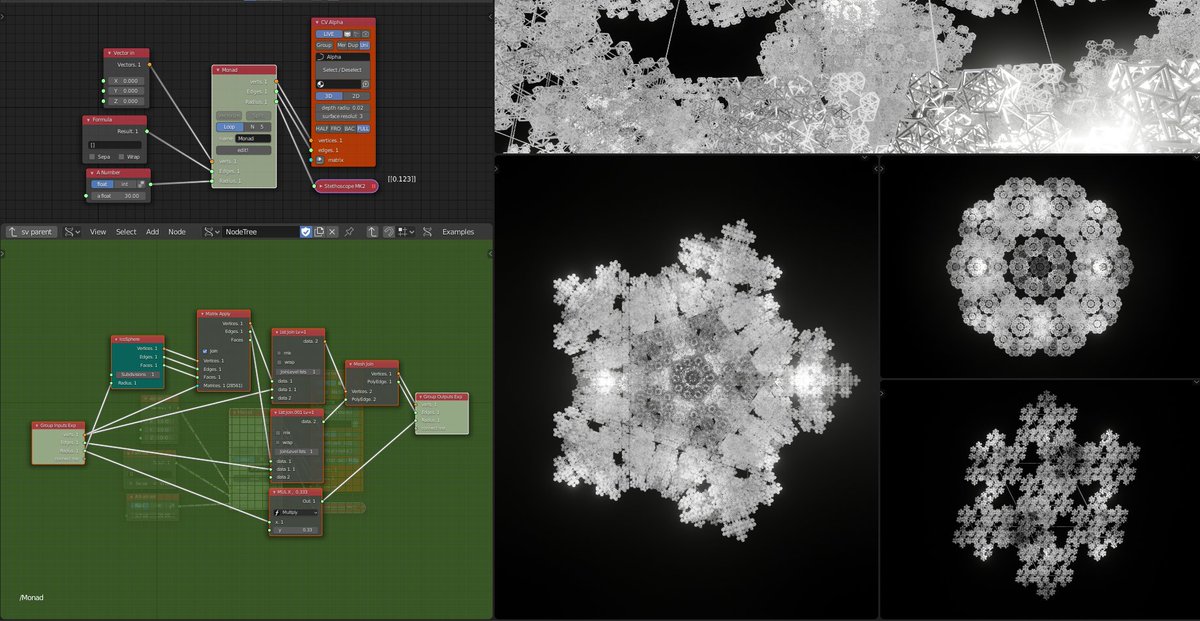The image size is (1200, 621).
Task: Open the Add menu in node editor
Action: (x=152, y=231)
